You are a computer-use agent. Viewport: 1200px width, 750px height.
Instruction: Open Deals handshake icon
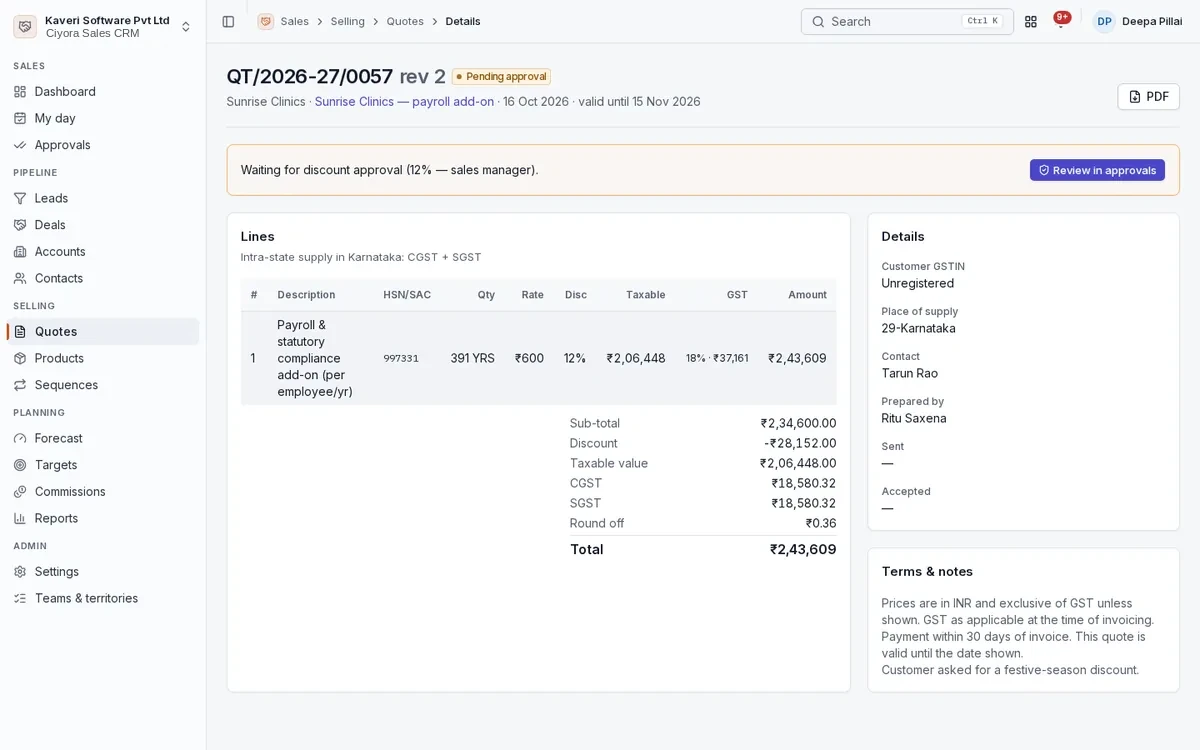point(20,225)
